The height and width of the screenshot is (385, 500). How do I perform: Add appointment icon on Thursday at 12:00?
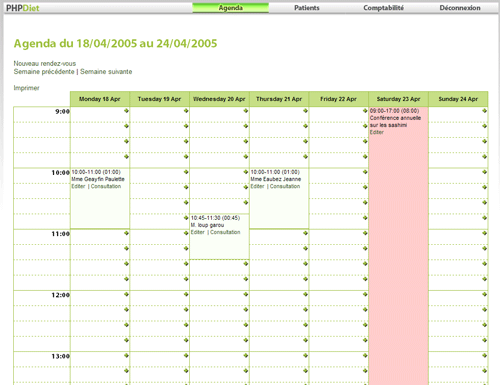[x=305, y=294]
